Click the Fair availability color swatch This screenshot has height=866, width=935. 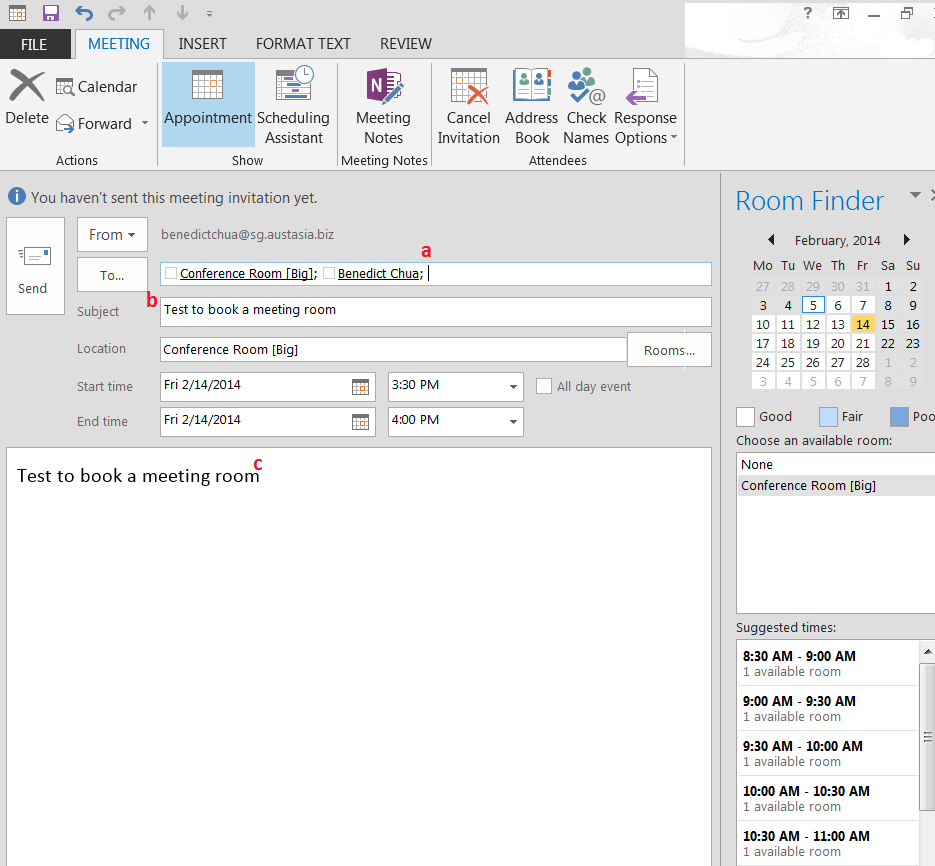pos(828,417)
